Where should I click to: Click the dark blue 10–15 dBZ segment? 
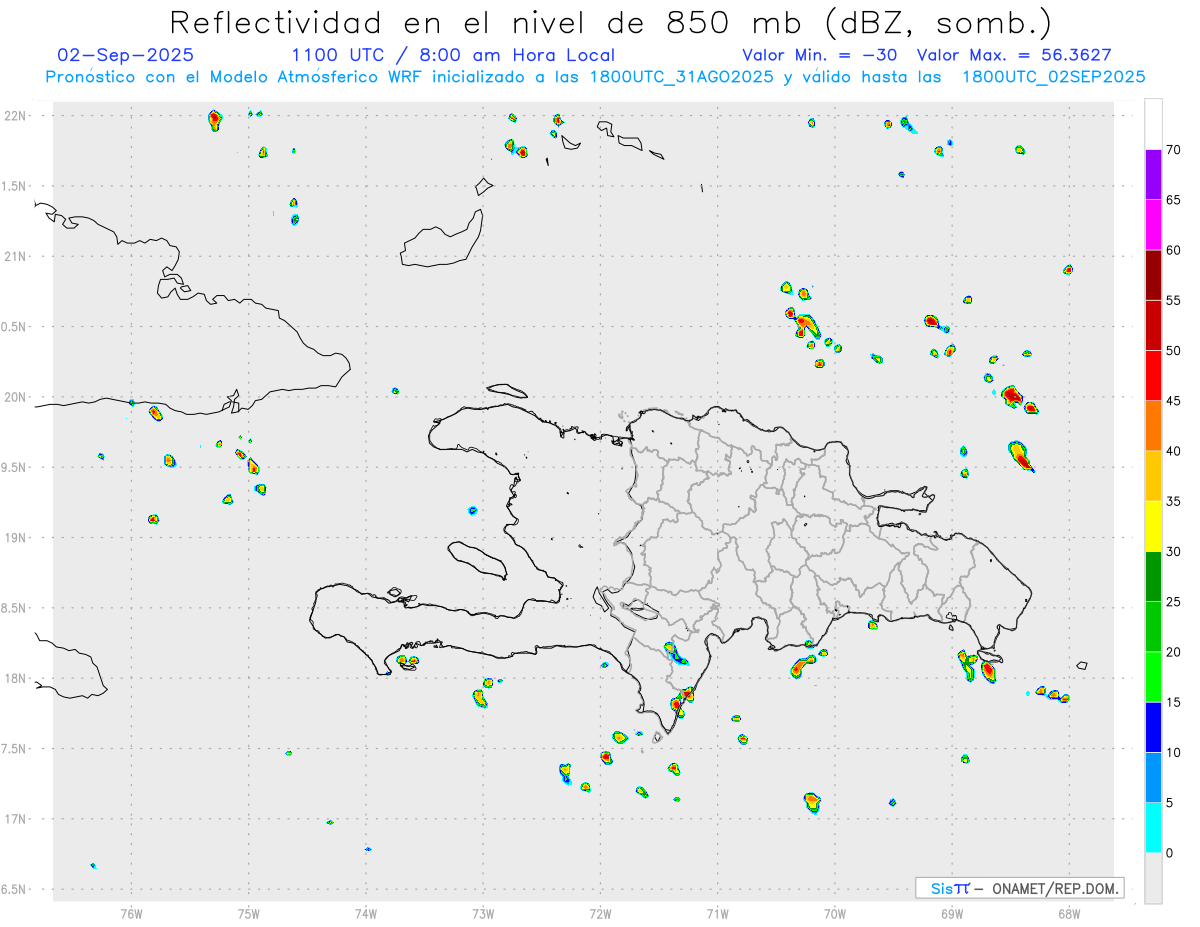tap(1153, 727)
